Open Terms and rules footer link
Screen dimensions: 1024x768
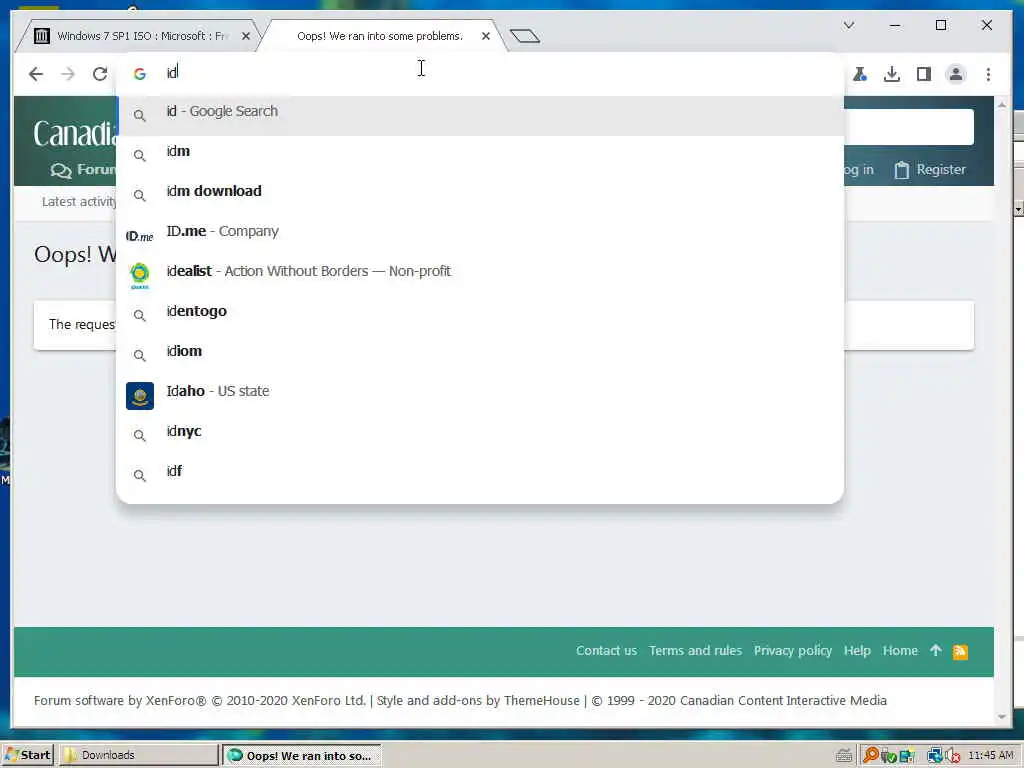[696, 650]
